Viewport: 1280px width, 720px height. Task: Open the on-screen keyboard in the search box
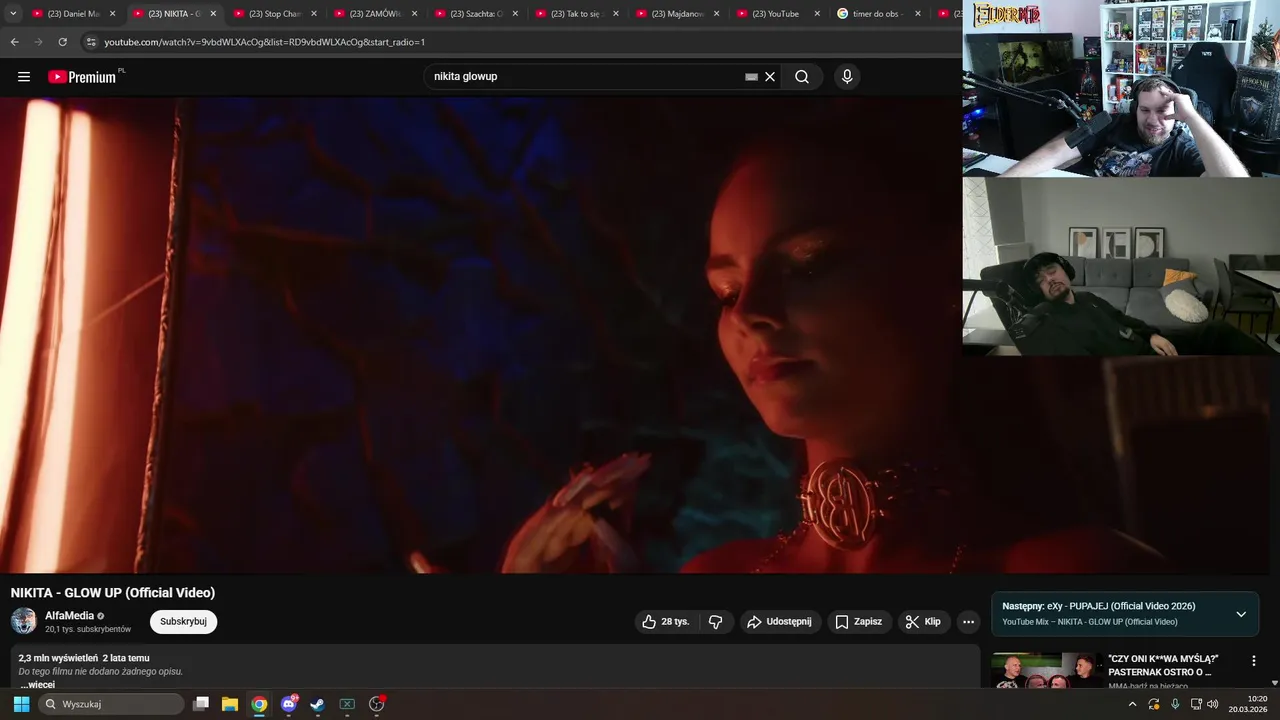[x=751, y=77]
